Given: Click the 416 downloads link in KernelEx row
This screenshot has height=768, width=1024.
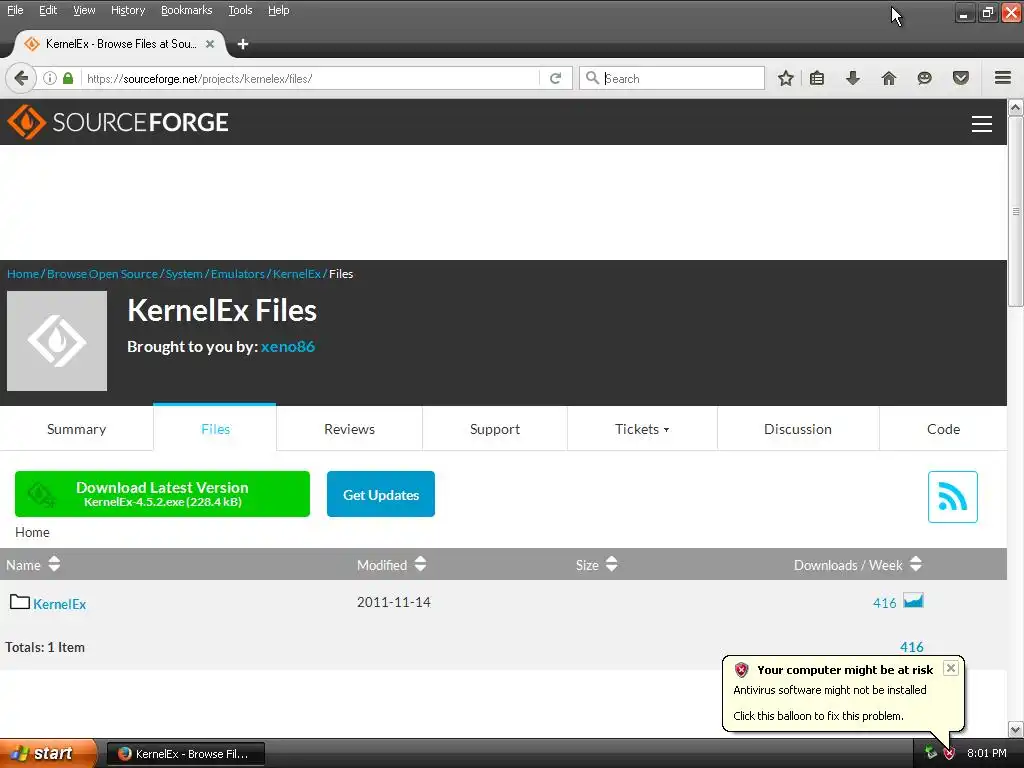Looking at the screenshot, I should (884, 603).
